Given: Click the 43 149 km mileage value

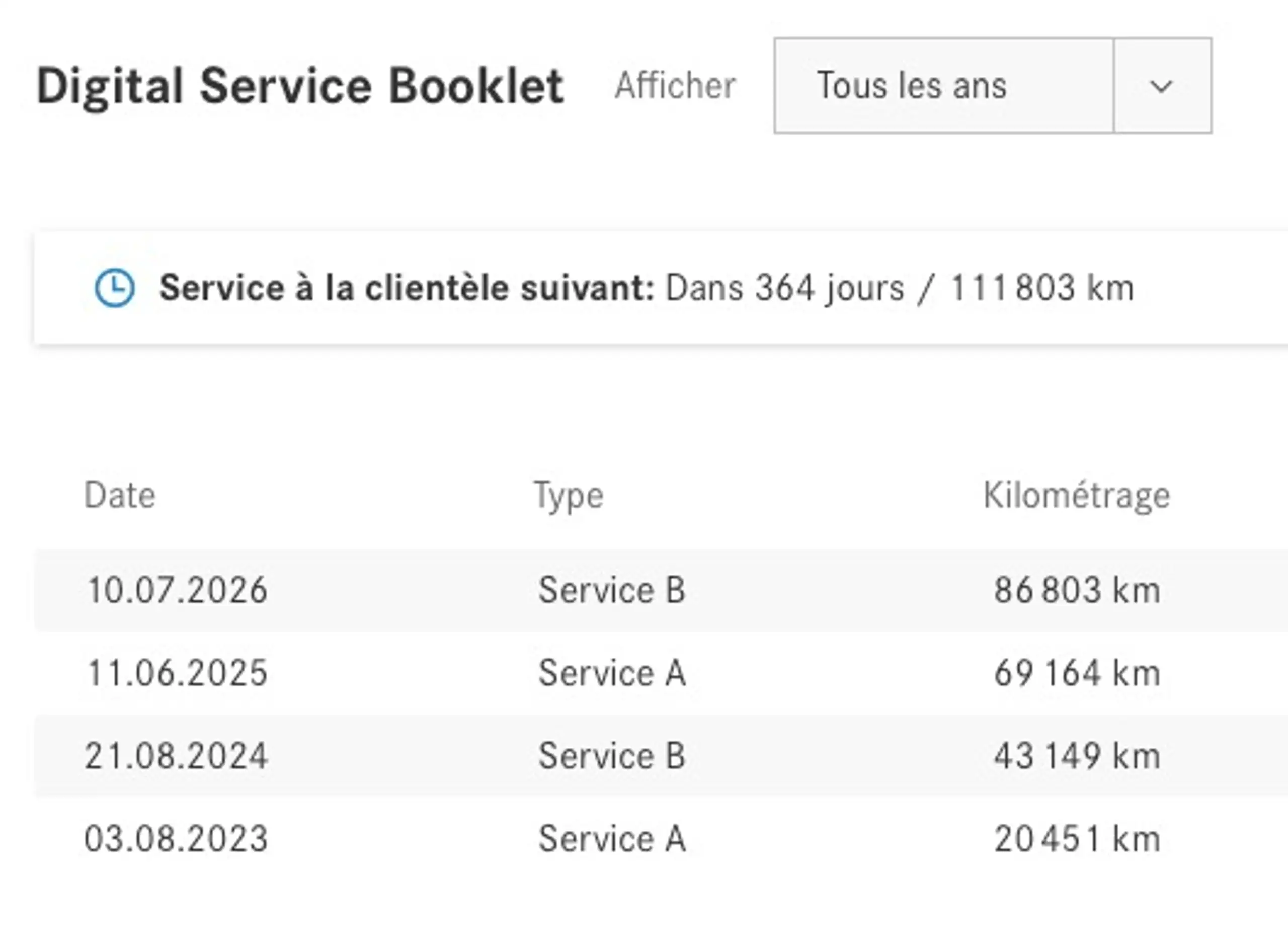Looking at the screenshot, I should click(x=1077, y=756).
